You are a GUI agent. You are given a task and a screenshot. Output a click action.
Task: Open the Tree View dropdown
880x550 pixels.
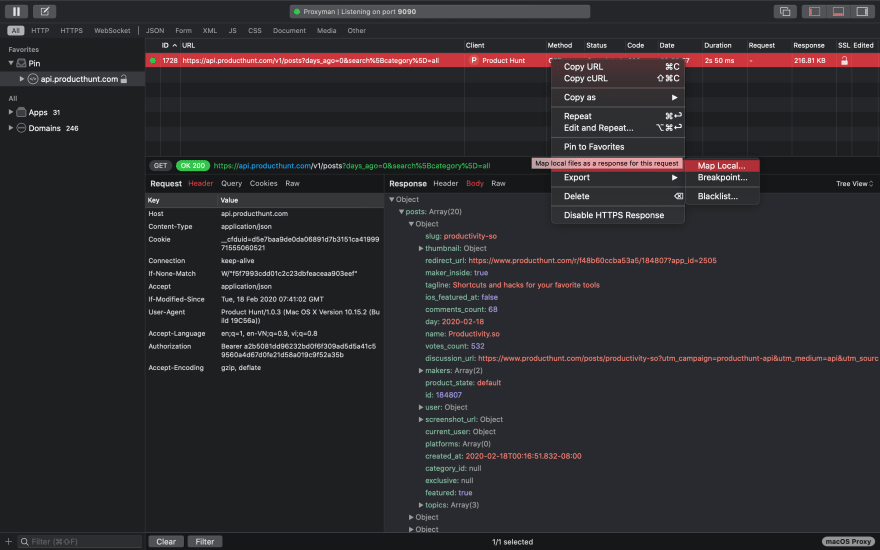tap(854, 184)
